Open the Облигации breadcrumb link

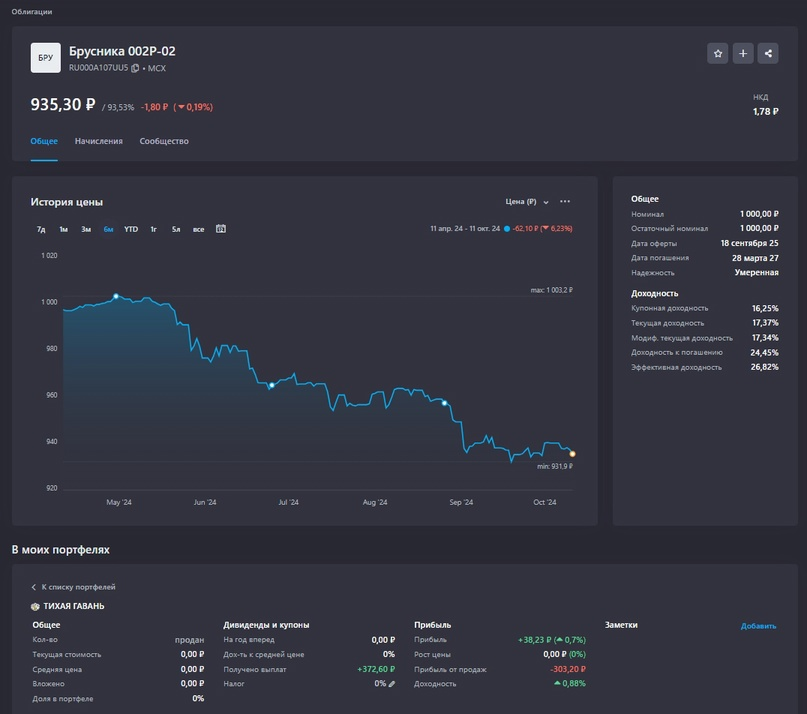32,11
